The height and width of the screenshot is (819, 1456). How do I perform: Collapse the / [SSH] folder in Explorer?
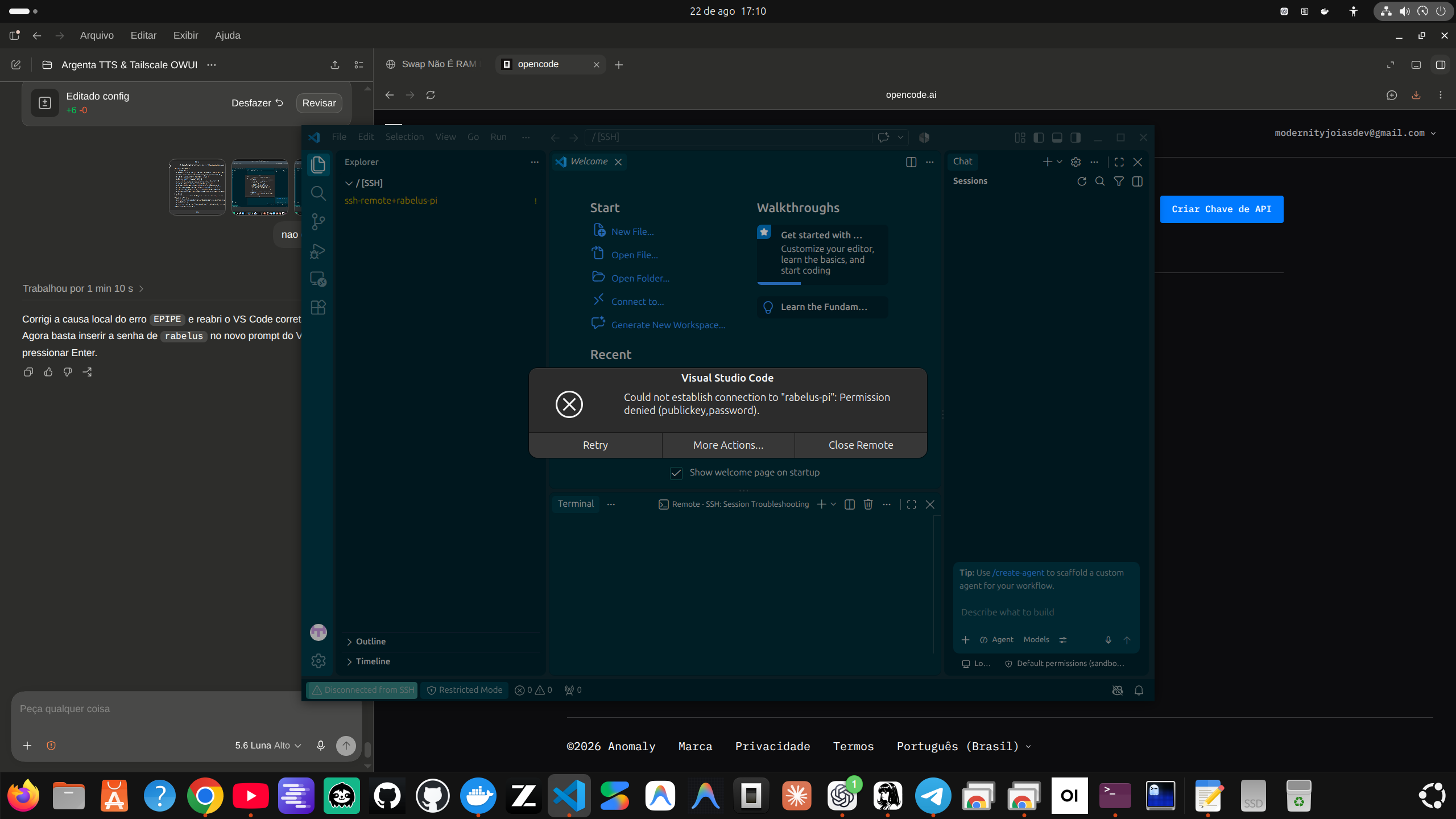349,183
